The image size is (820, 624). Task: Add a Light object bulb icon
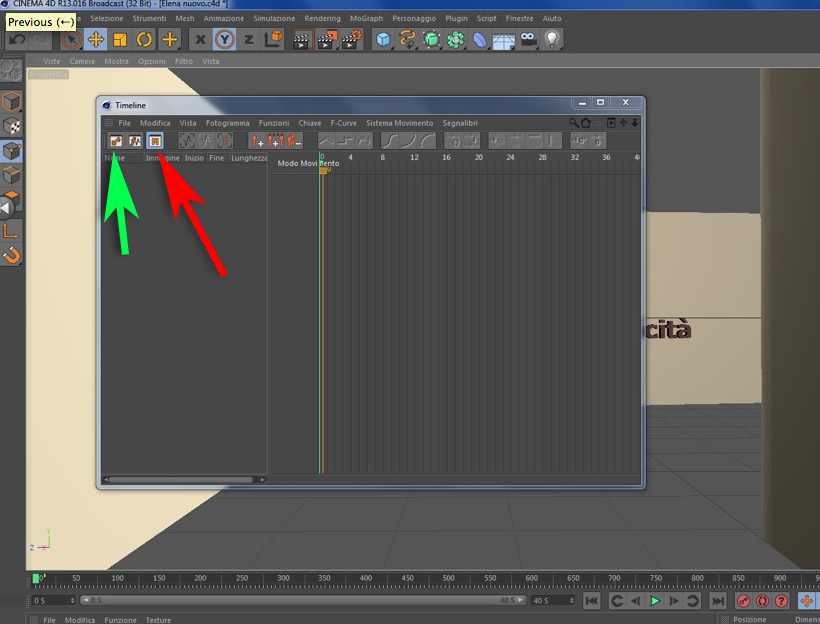(x=552, y=39)
